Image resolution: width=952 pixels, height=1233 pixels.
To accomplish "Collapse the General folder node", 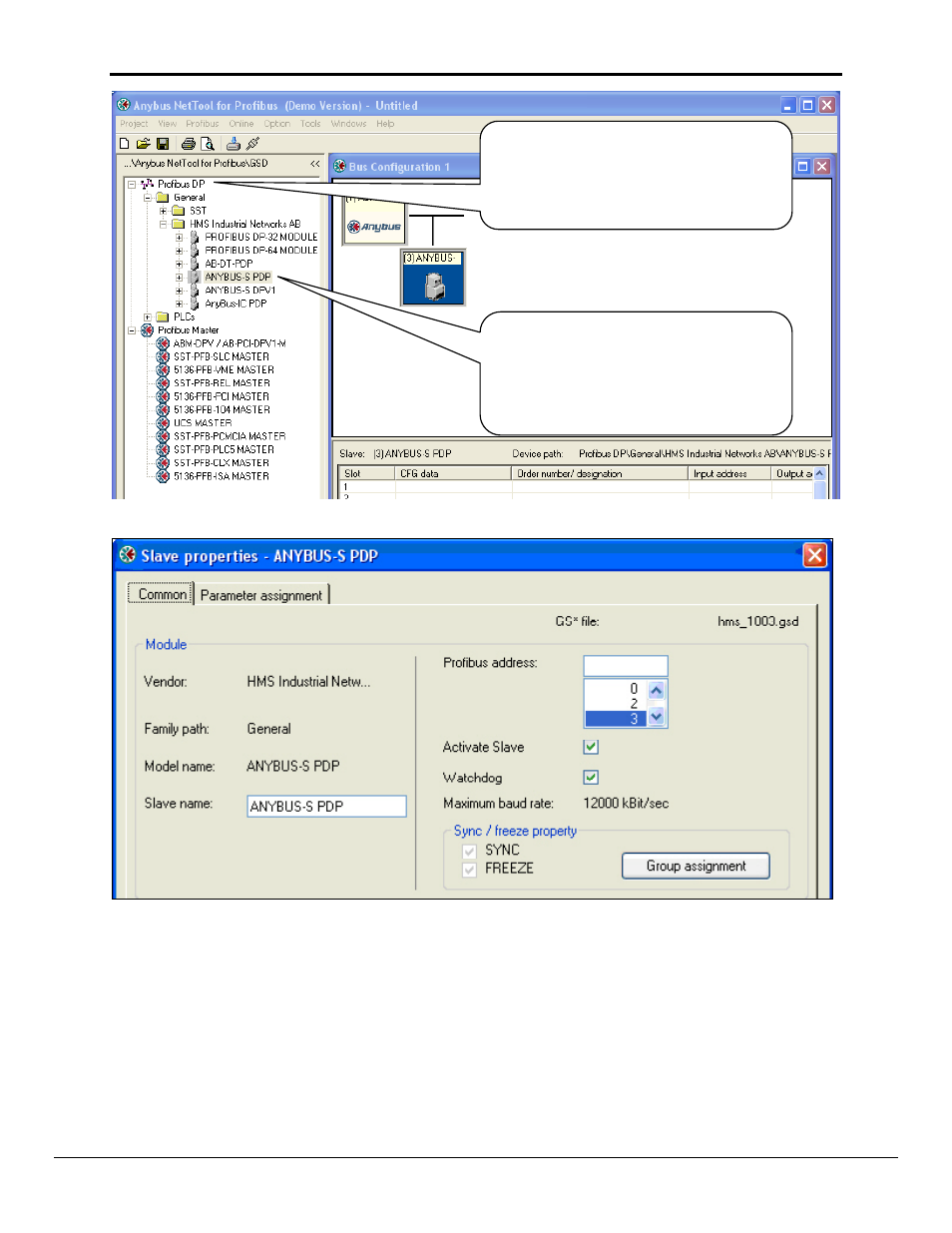I will pos(148,198).
